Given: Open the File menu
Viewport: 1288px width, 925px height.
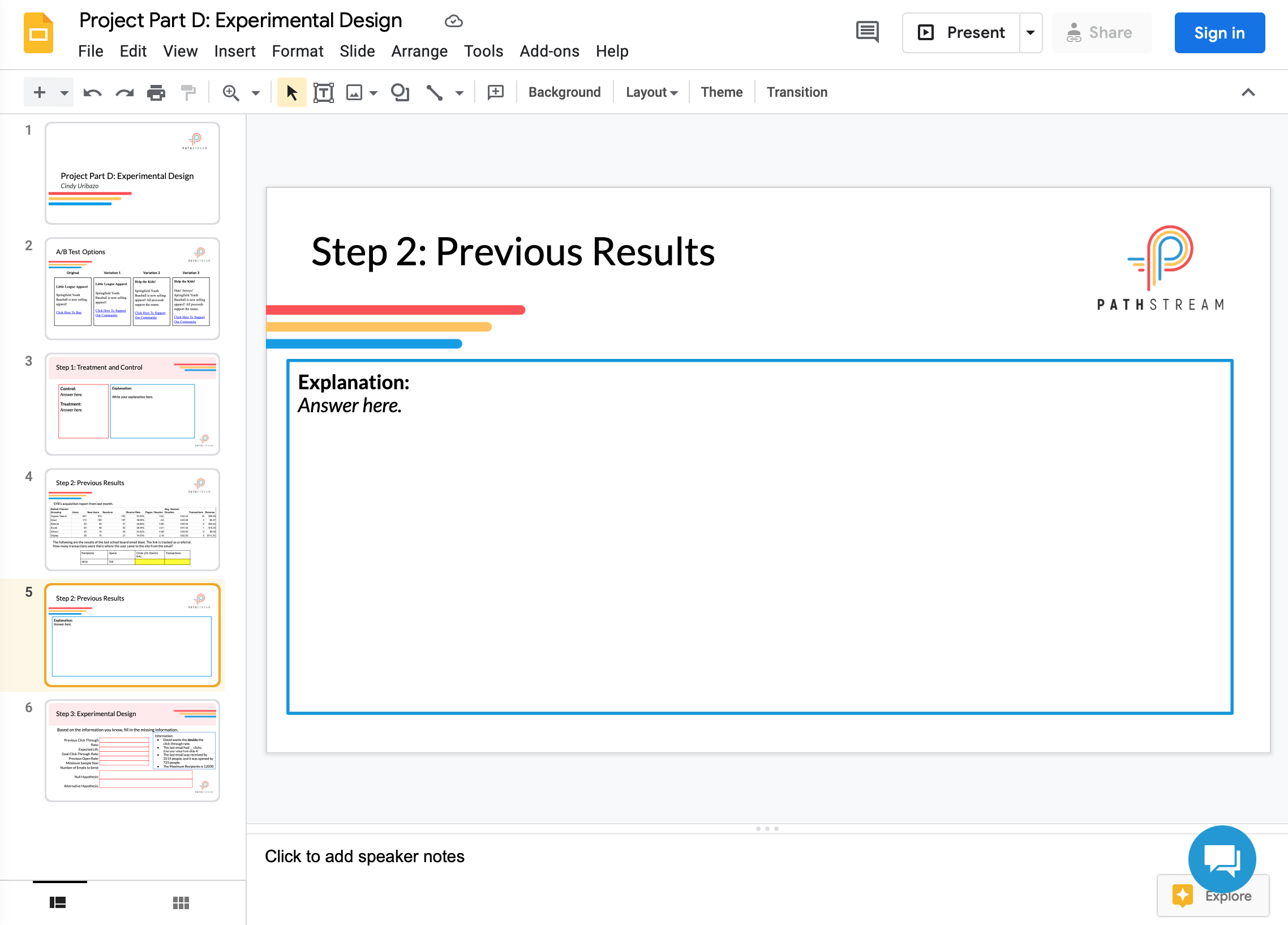Looking at the screenshot, I should point(91,51).
